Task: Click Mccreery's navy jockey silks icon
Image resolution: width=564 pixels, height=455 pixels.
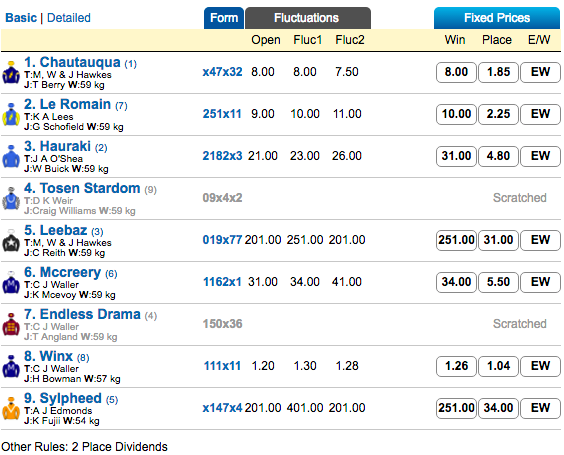Action: (x=11, y=282)
